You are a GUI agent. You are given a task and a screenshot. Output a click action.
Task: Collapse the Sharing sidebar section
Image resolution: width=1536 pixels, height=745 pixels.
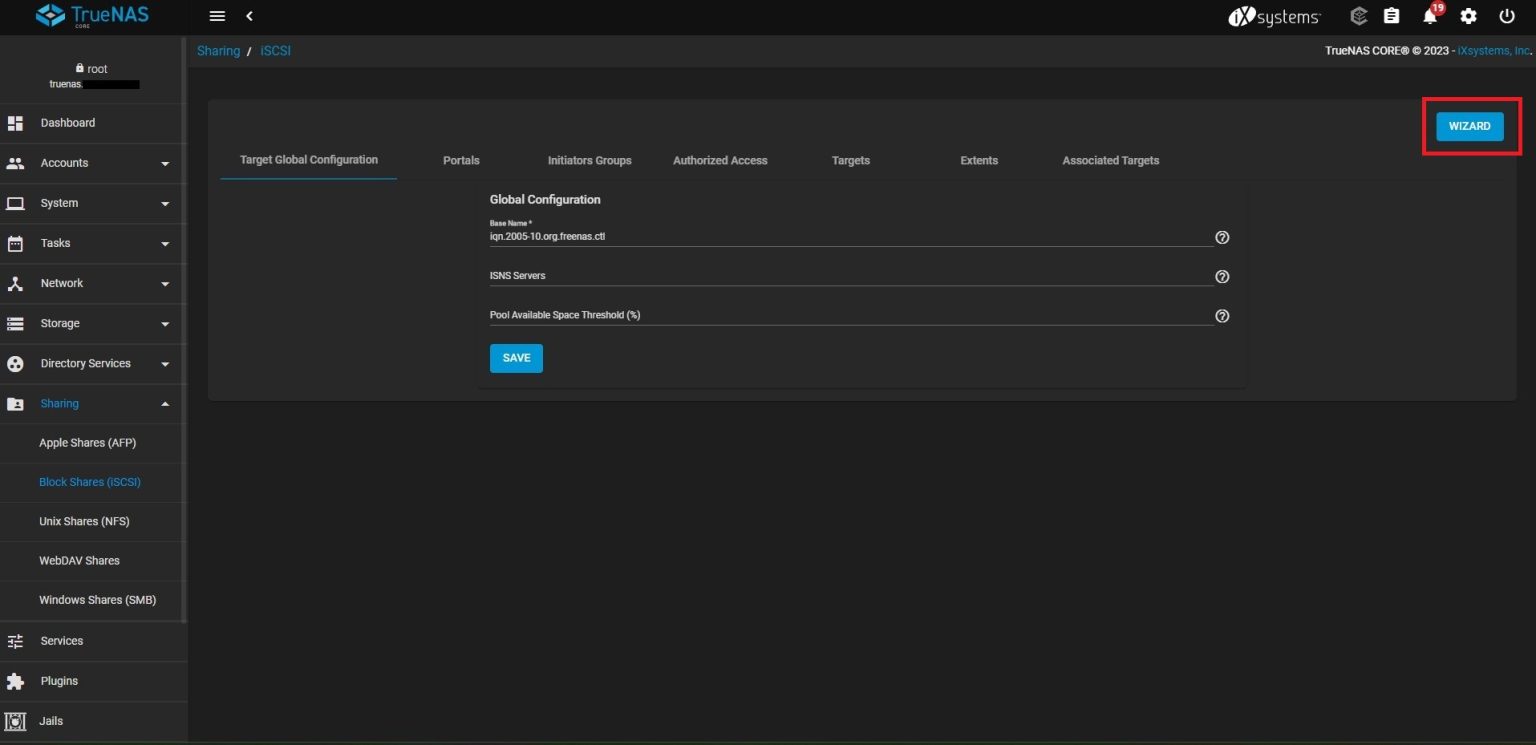coord(165,404)
